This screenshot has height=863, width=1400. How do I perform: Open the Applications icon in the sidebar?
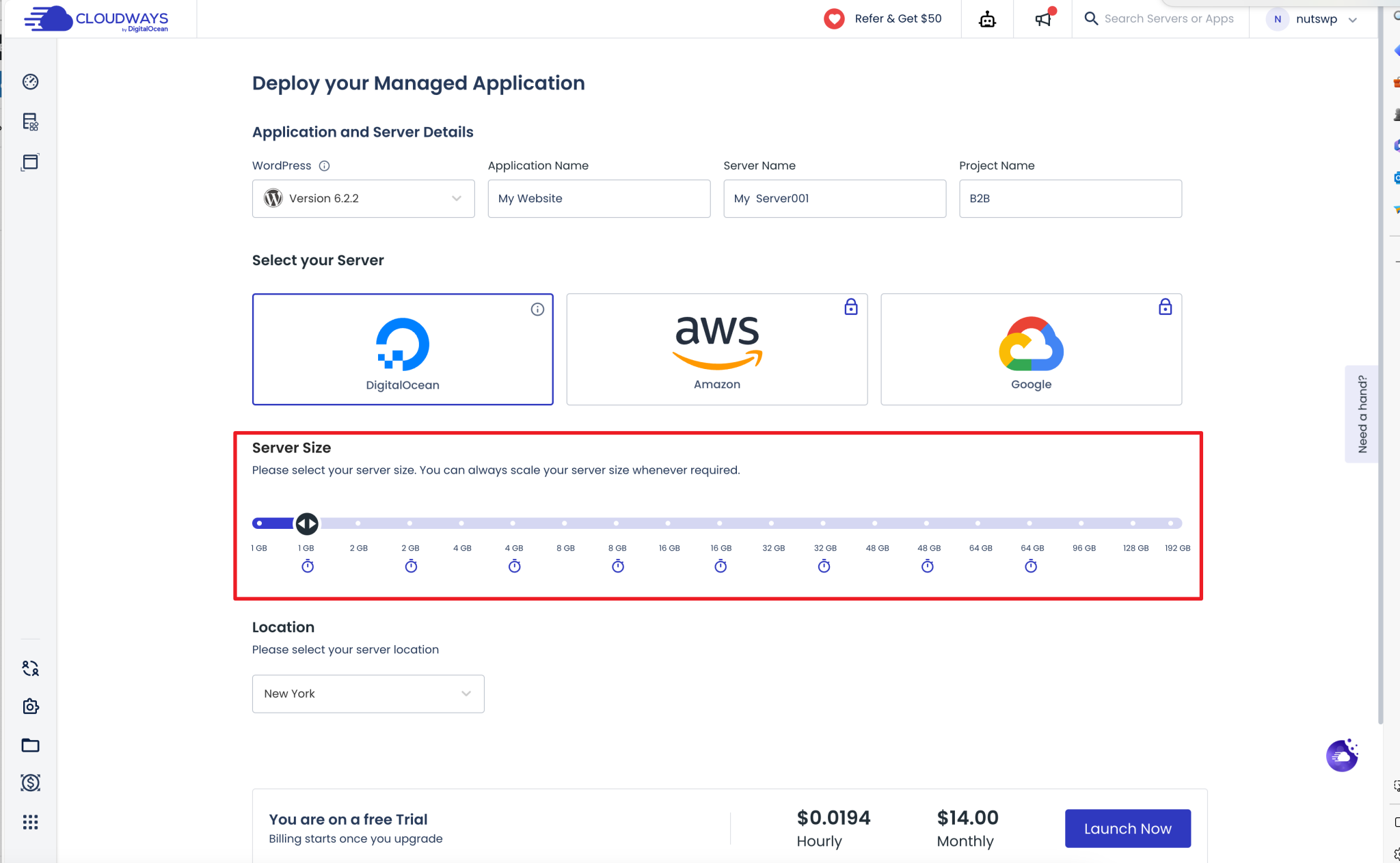click(30, 163)
